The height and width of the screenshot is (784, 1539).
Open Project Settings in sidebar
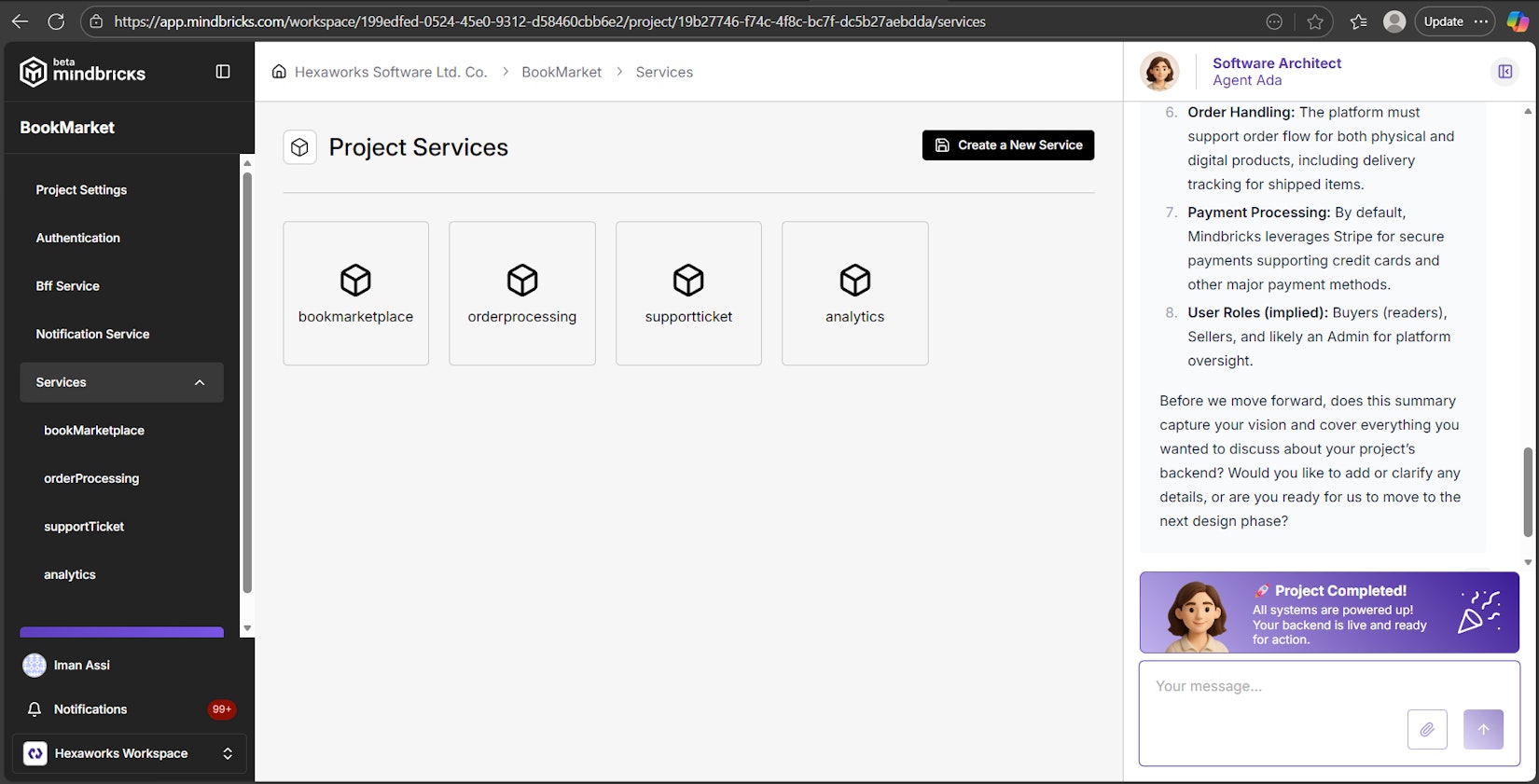[x=81, y=190]
